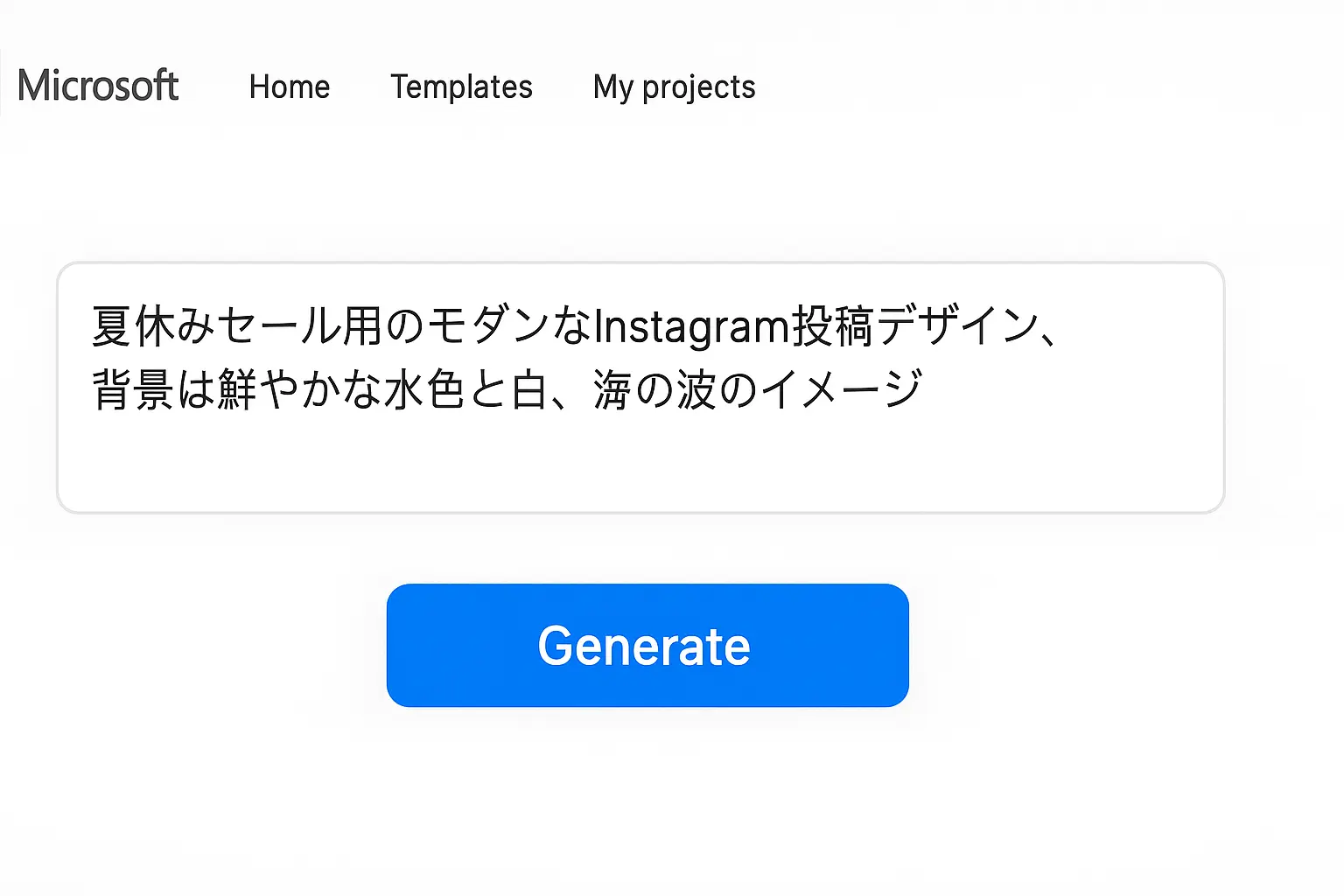Screen dimensions: 1344x896
Task: Click the word 夏休み in the prompt
Action: (x=154, y=326)
